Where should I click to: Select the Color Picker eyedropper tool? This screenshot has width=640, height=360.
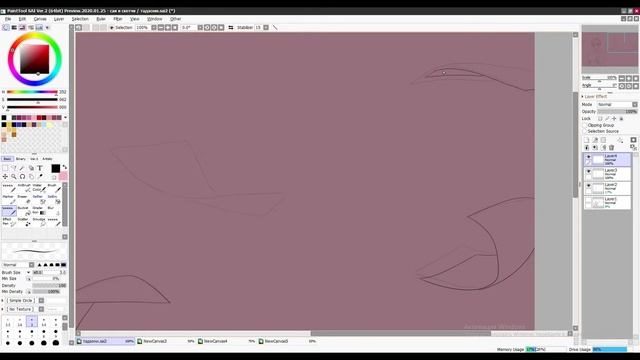(x=40, y=177)
